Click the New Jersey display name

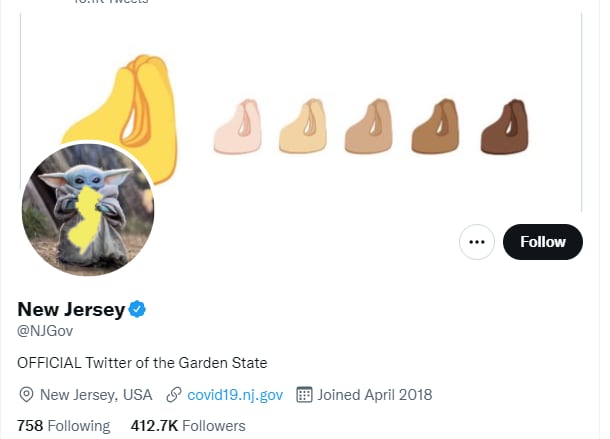click(x=71, y=309)
